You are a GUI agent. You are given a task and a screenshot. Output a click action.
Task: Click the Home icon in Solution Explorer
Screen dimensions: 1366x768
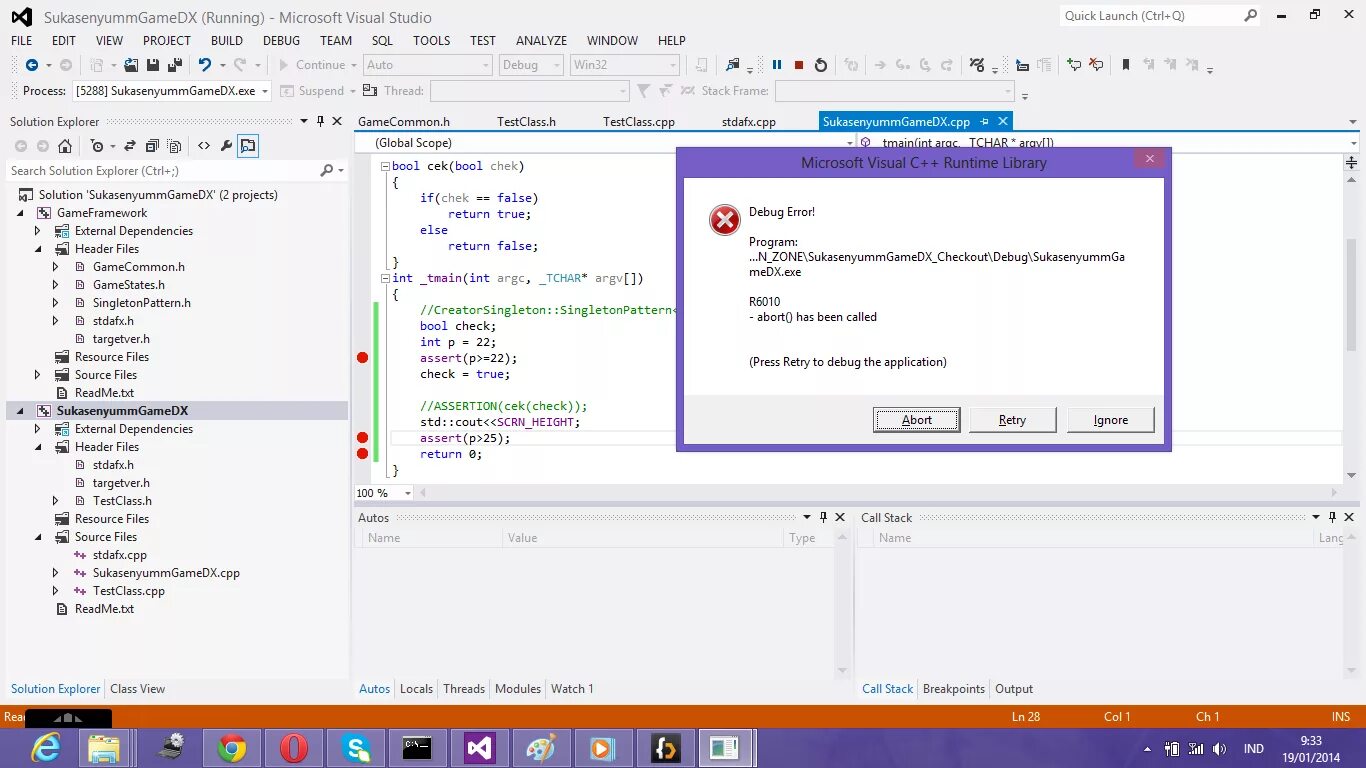[x=65, y=146]
